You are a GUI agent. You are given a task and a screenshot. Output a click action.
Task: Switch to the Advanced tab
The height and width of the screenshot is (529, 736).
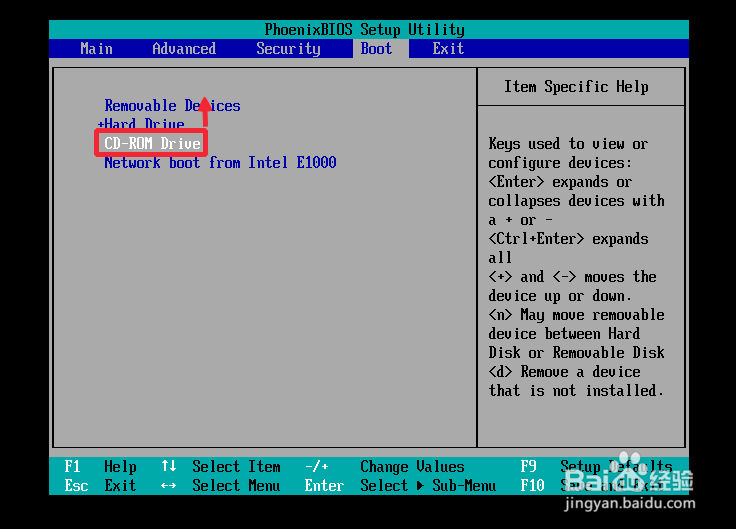coord(184,48)
